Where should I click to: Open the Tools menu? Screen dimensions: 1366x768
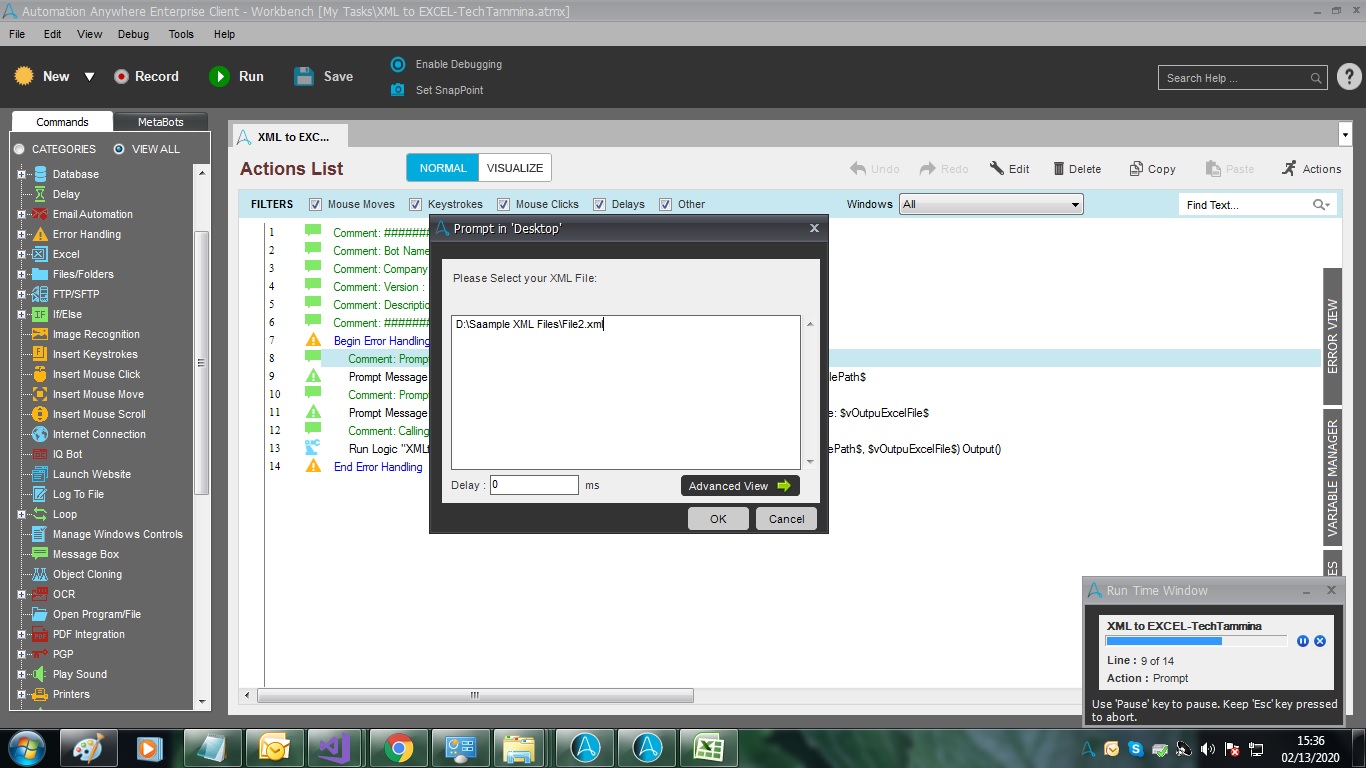coord(181,34)
